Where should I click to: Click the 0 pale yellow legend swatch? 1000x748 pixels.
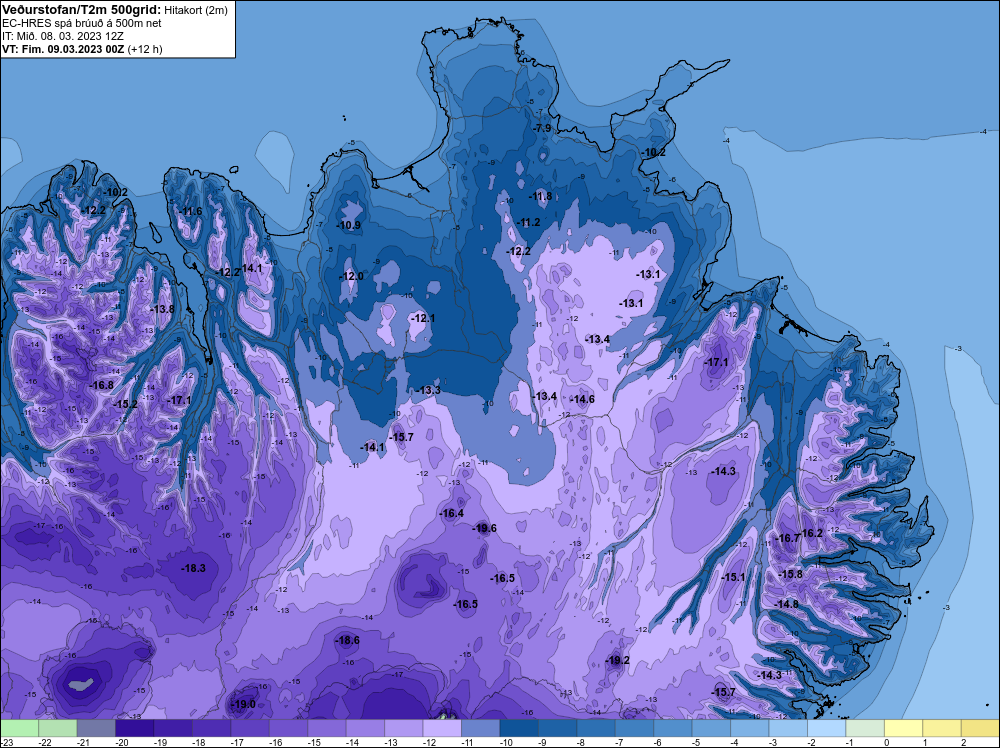tap(904, 728)
